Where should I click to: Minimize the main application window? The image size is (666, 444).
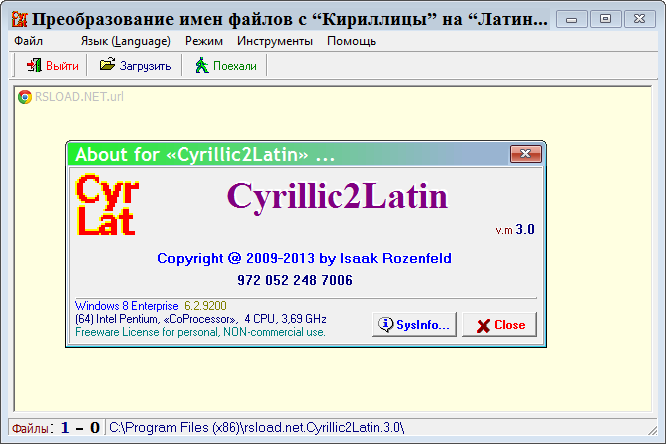pos(571,20)
